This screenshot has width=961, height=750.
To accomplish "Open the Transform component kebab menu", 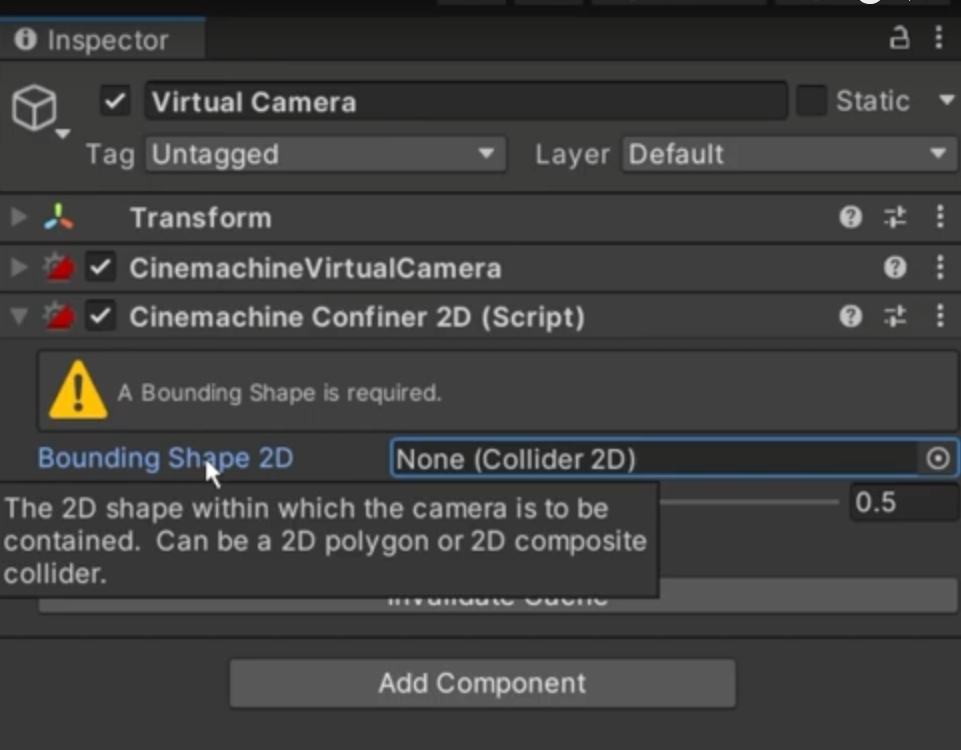I will coord(940,217).
